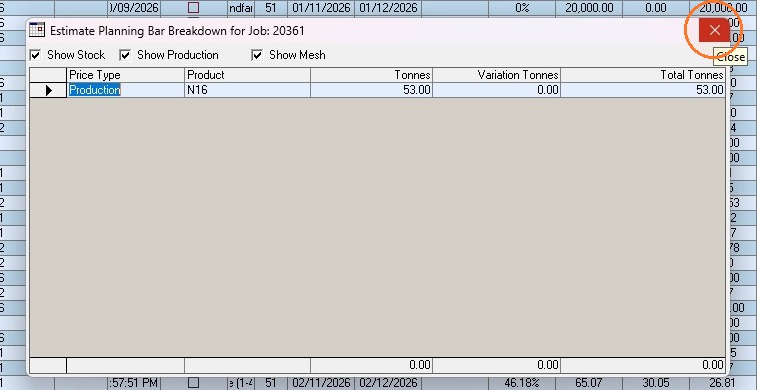Click the Total Tonnes column header
Image resolution: width=757 pixels, height=390 pixels.
click(643, 75)
